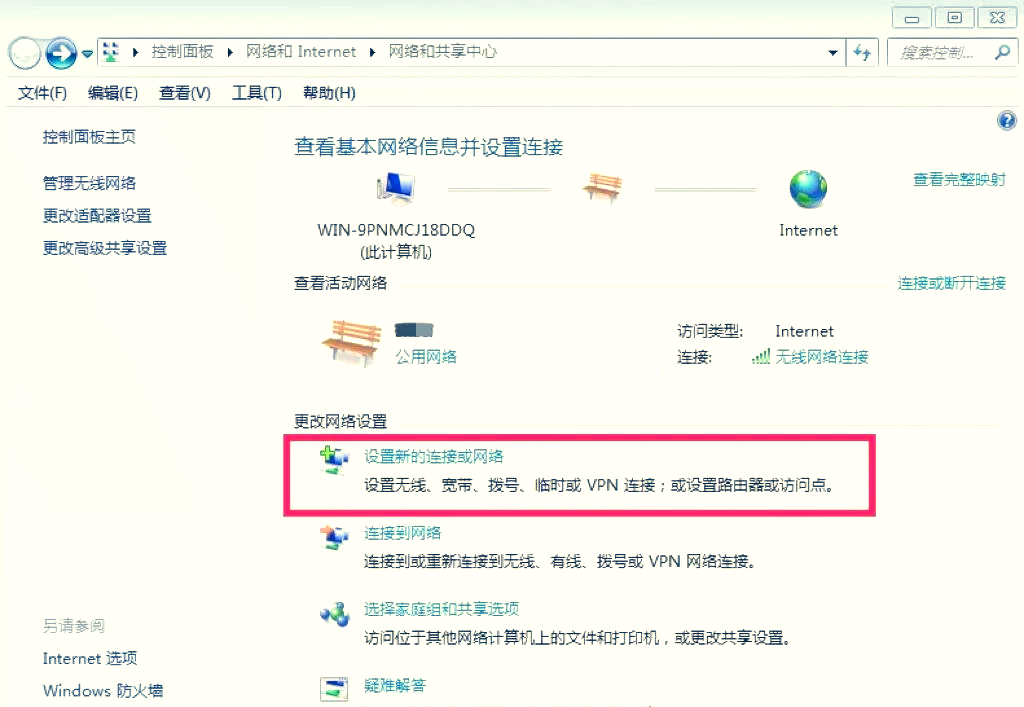Open 查看完整映射 link

[959, 179]
